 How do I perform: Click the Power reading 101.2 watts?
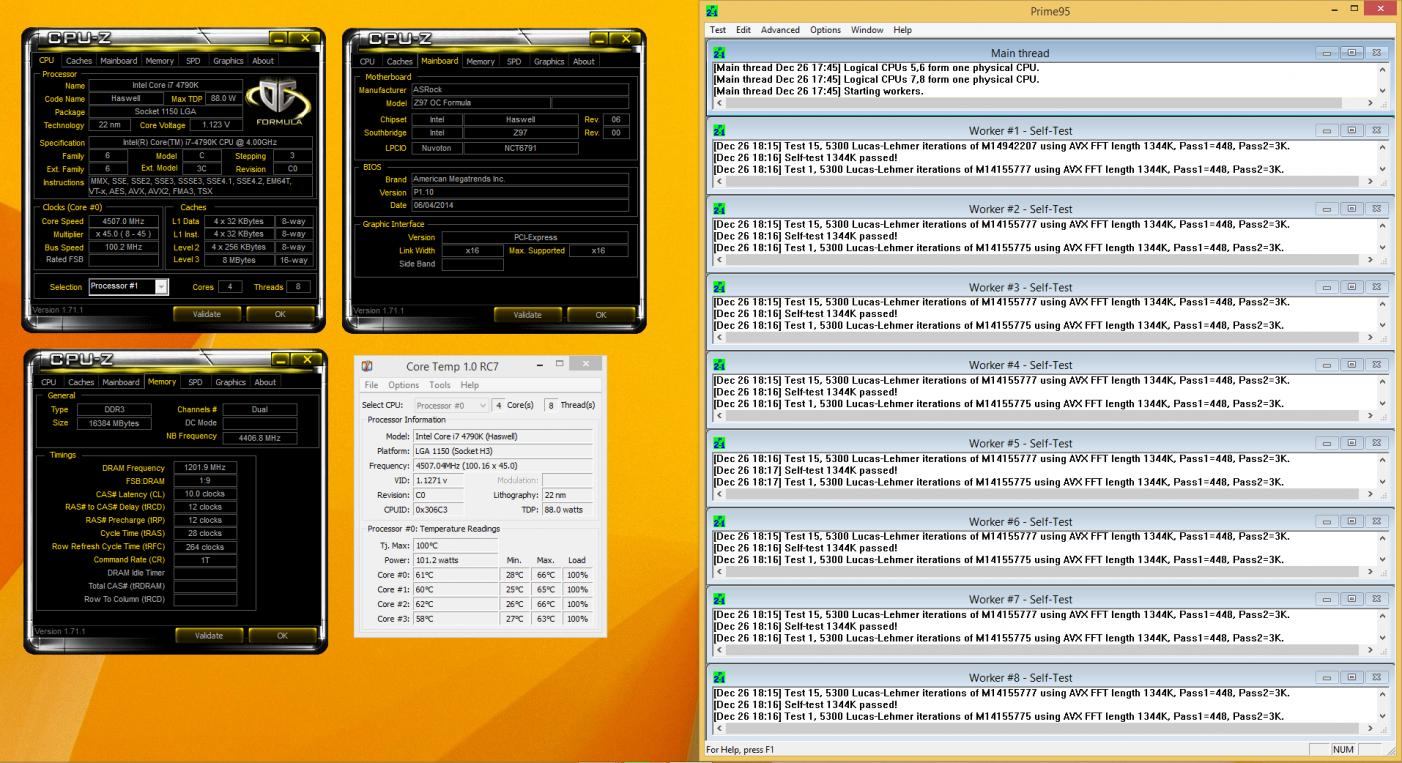[x=455, y=560]
